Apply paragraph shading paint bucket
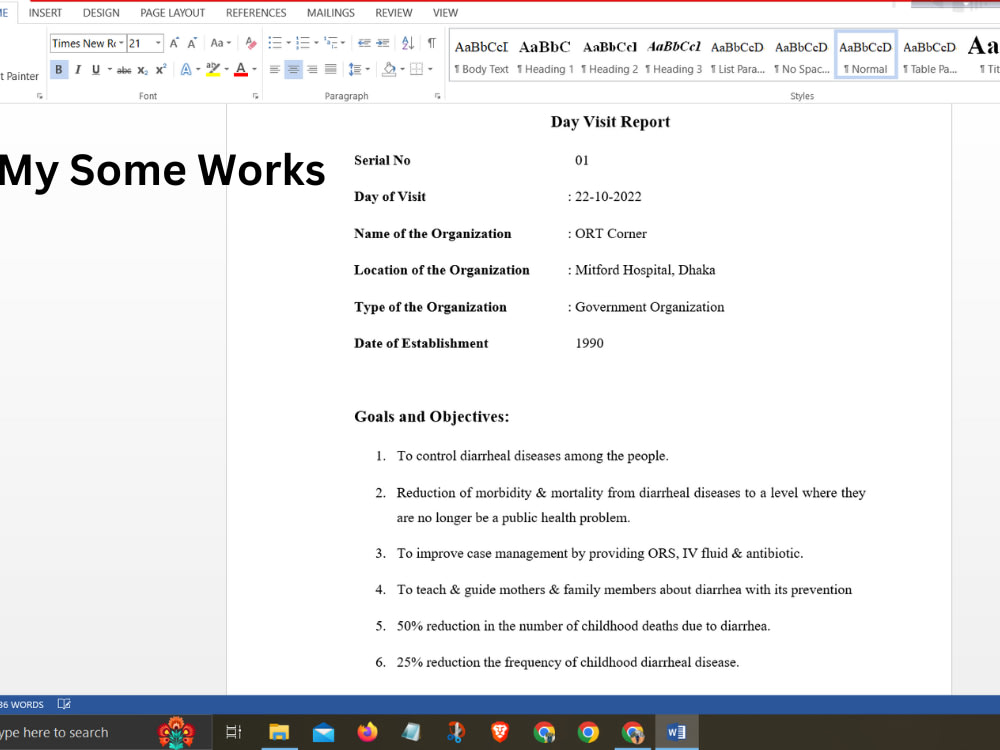The height and width of the screenshot is (750, 1000). [389, 69]
